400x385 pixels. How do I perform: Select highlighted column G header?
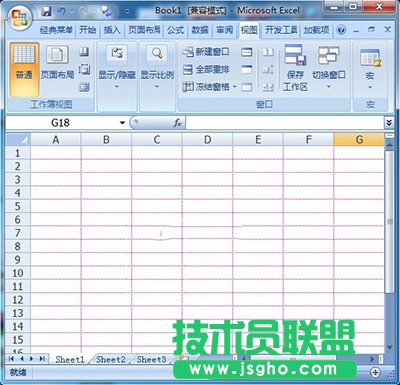coord(359,140)
